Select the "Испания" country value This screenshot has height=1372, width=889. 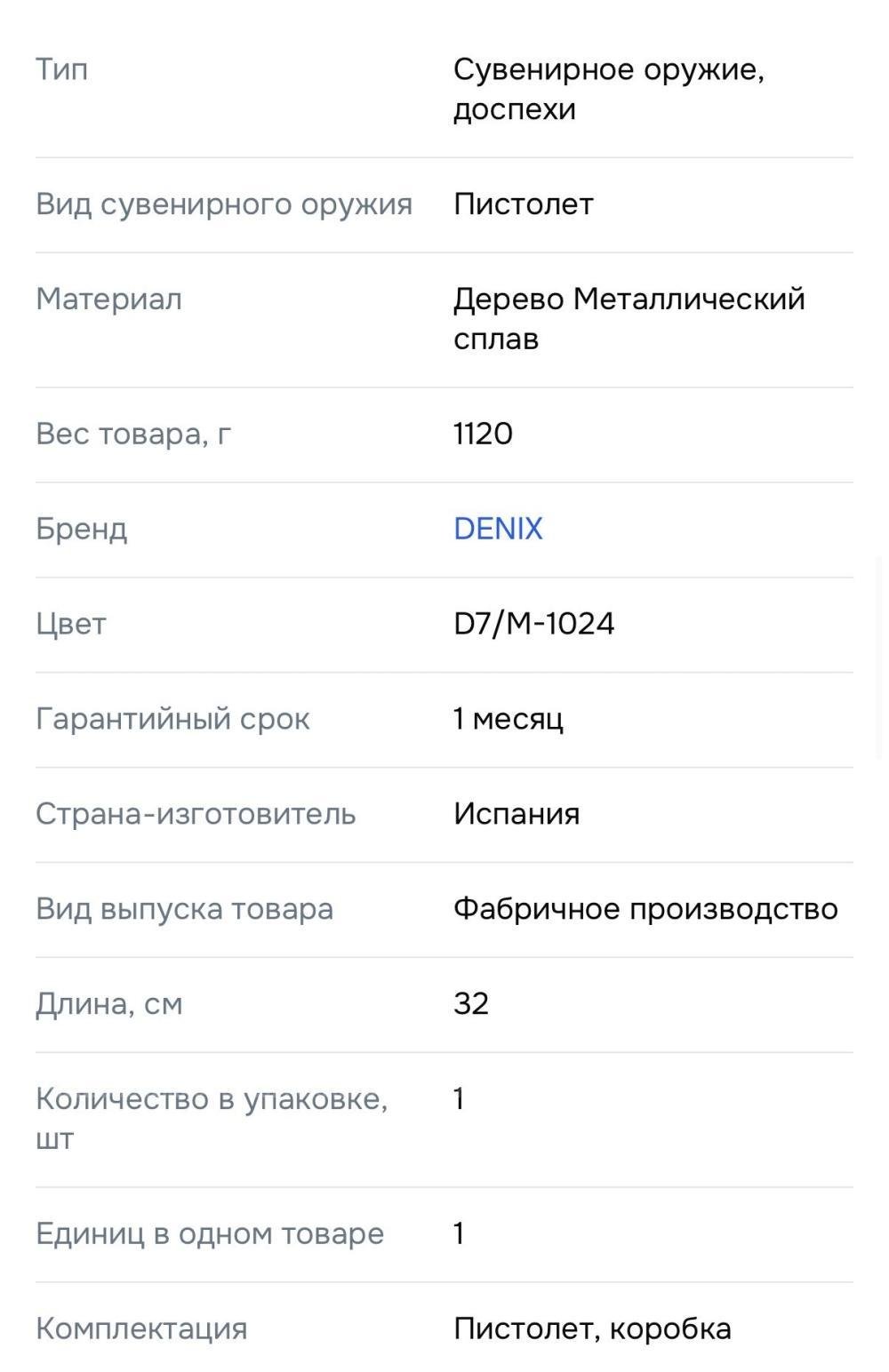[x=516, y=814]
